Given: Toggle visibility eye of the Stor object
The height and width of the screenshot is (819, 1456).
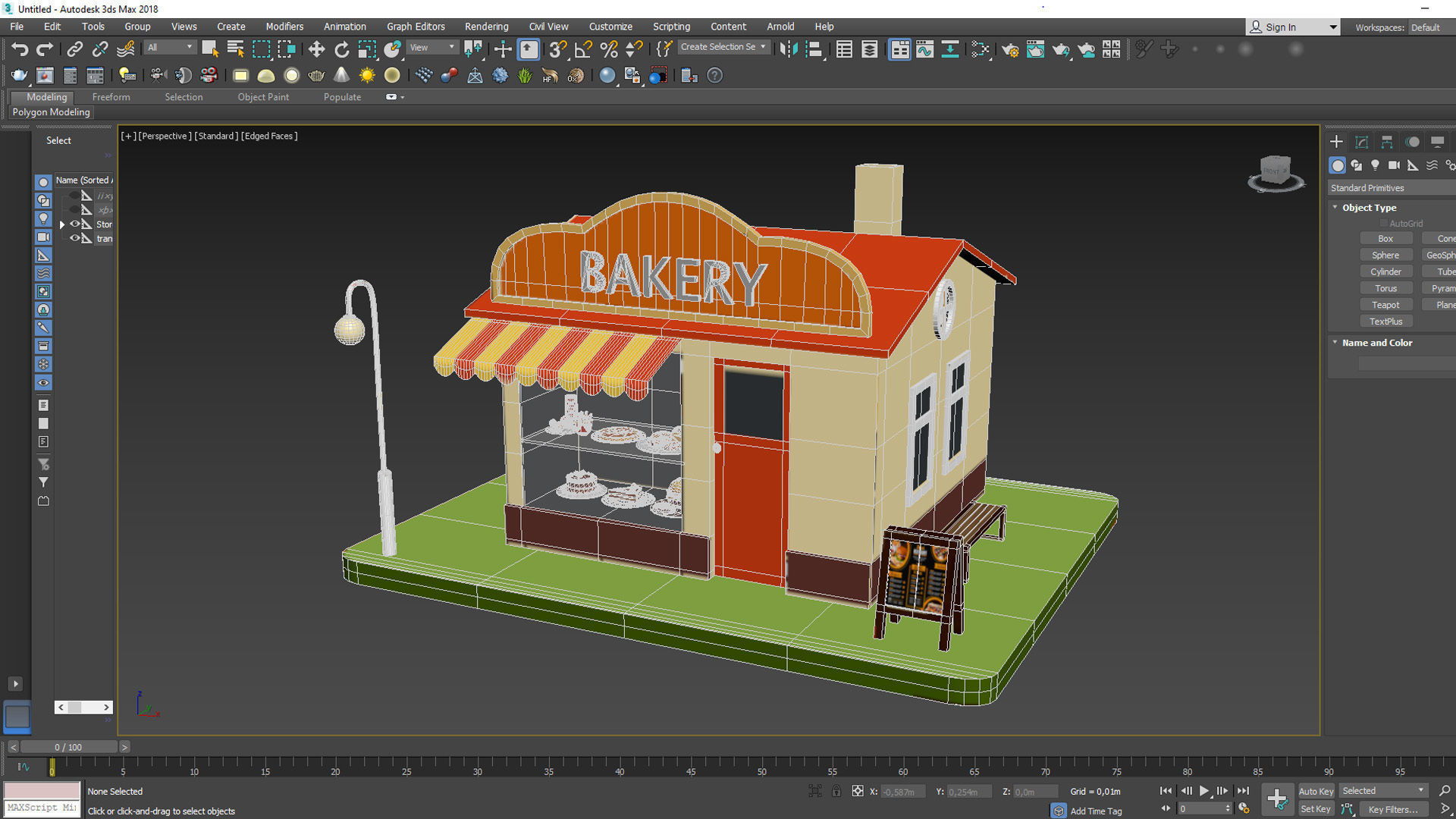Looking at the screenshot, I should [x=75, y=224].
